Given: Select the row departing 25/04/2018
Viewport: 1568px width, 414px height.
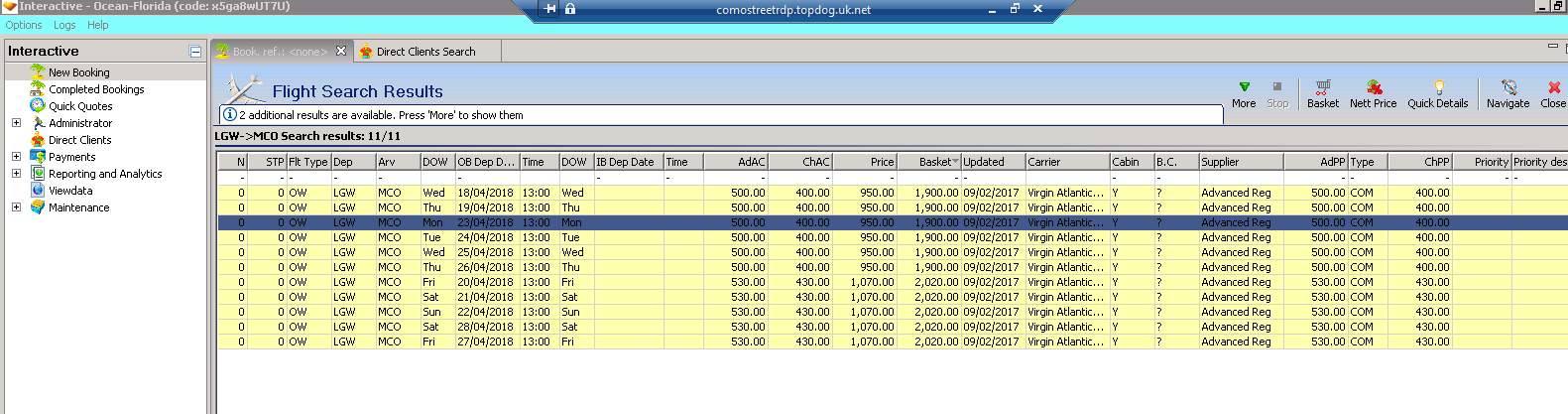Looking at the screenshot, I should (x=893, y=252).
